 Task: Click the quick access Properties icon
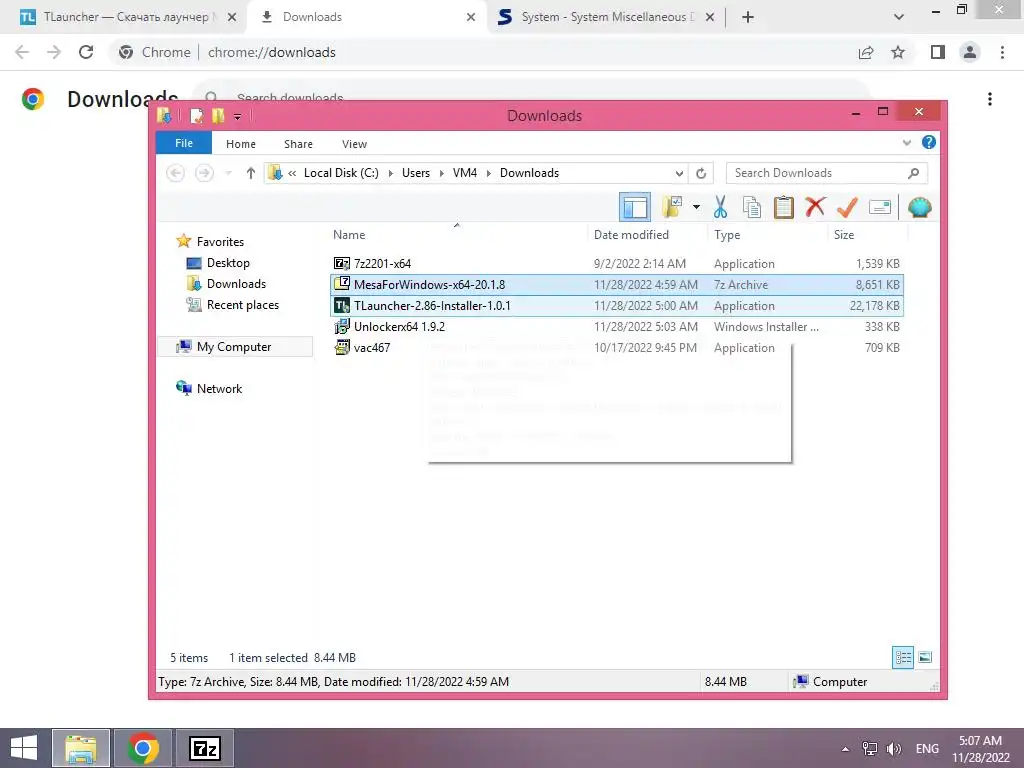click(x=196, y=116)
